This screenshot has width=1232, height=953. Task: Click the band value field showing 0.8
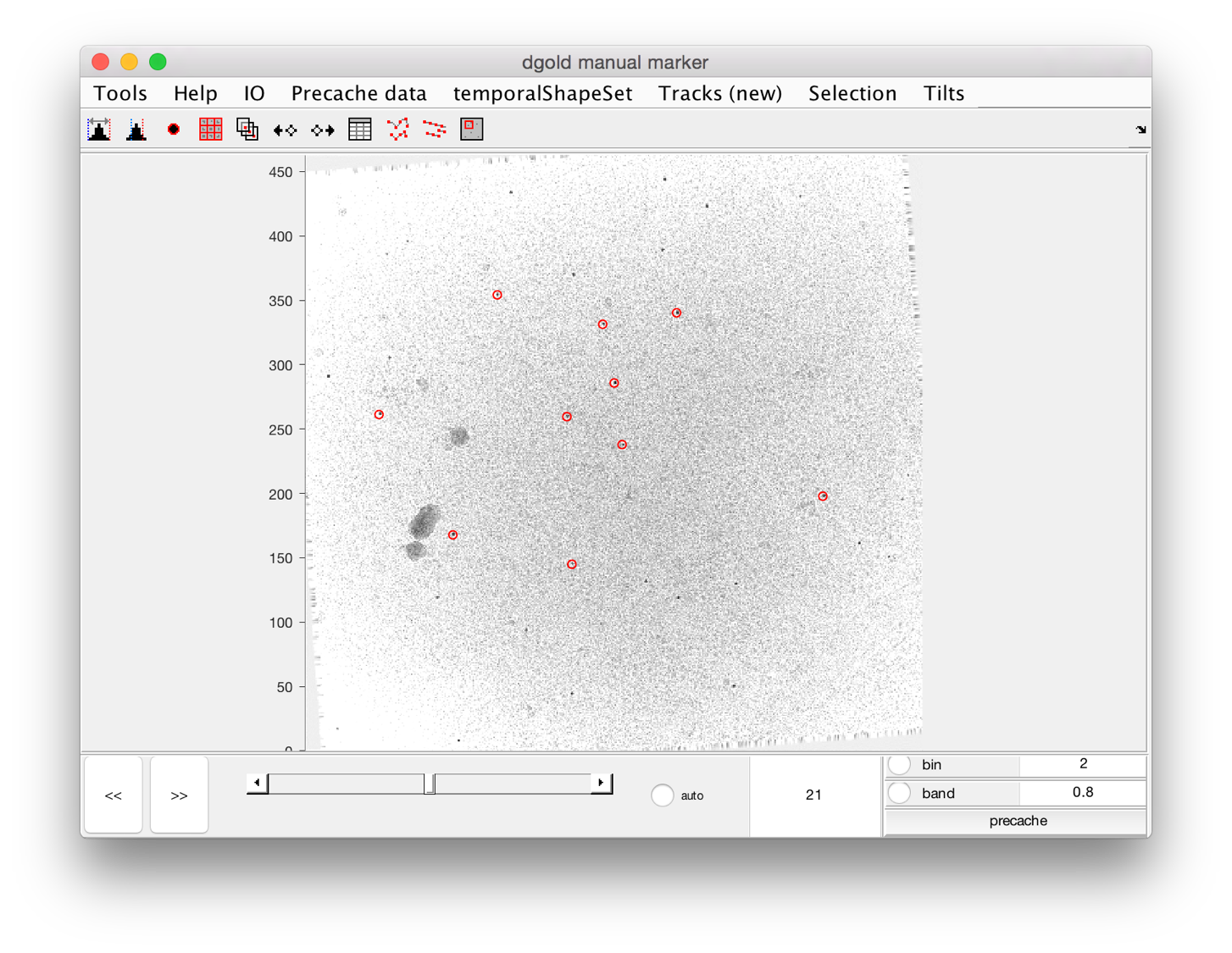pos(1083,793)
